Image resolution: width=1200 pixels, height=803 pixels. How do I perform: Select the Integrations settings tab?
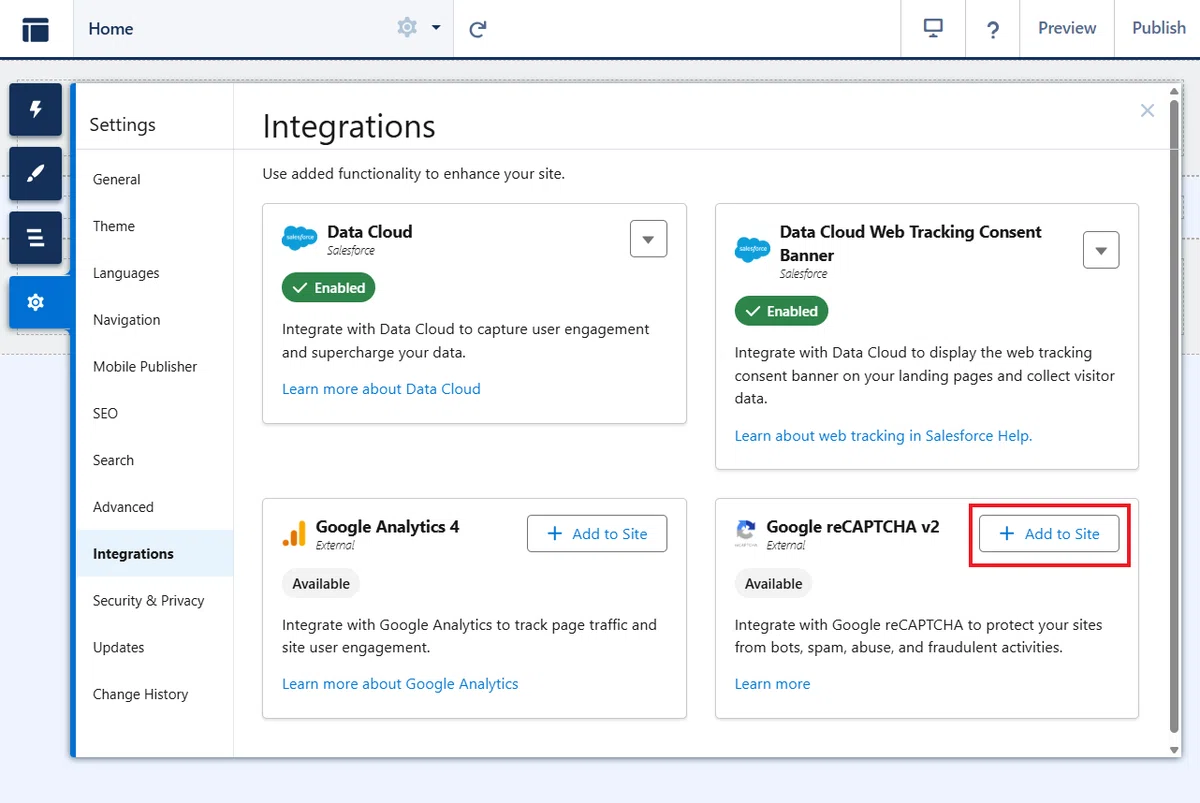(x=155, y=554)
